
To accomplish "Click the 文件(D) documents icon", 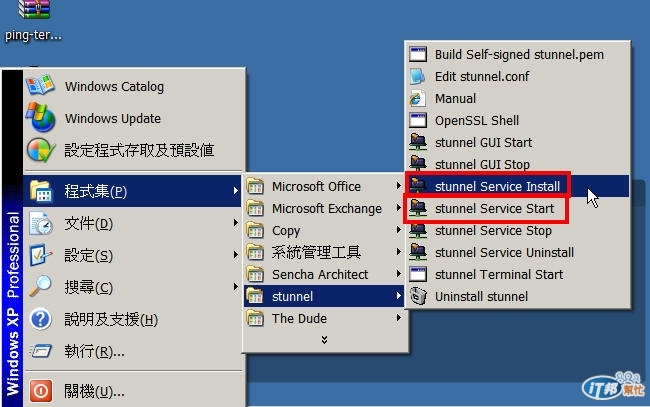I will coord(41,223).
